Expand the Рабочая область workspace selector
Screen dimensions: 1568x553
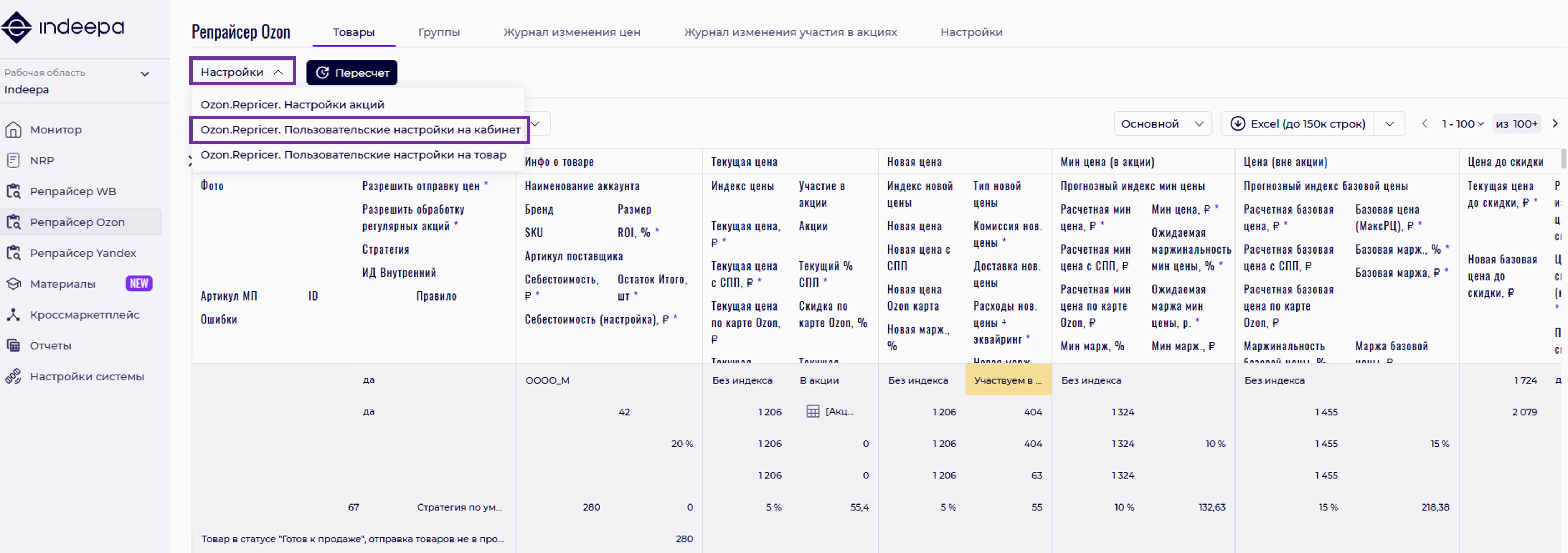click(x=145, y=74)
